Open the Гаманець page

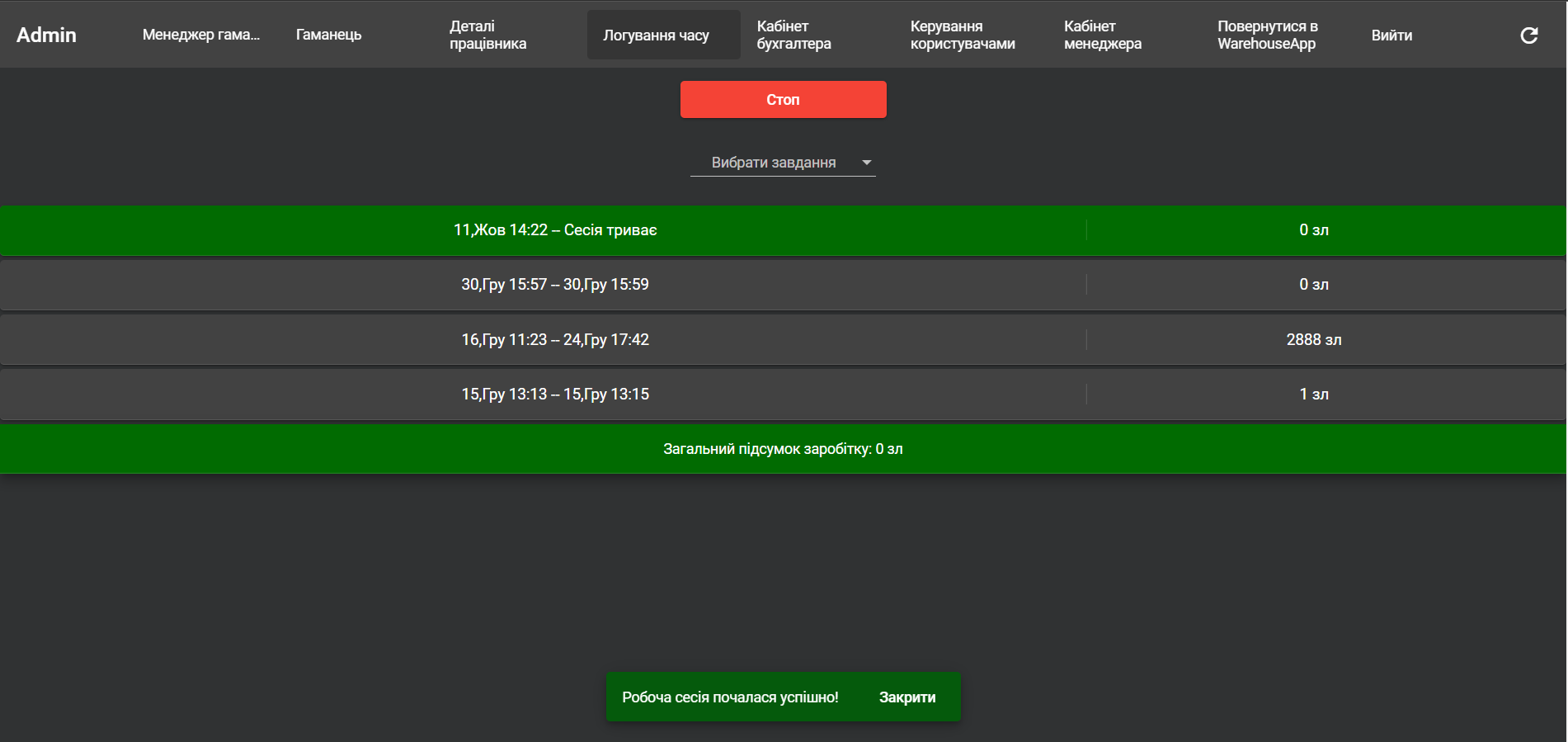click(x=329, y=35)
